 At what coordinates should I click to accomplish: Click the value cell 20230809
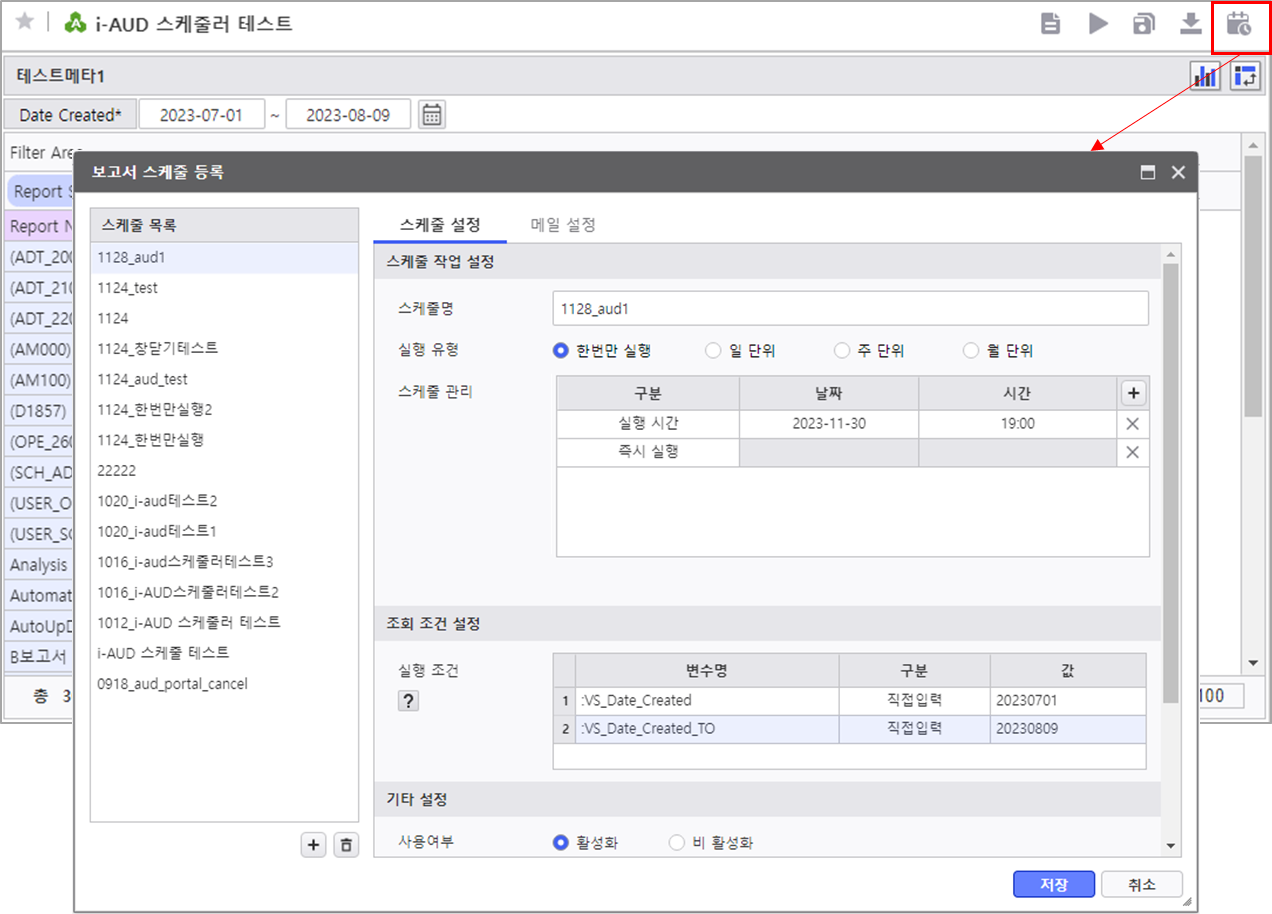tap(1068, 729)
